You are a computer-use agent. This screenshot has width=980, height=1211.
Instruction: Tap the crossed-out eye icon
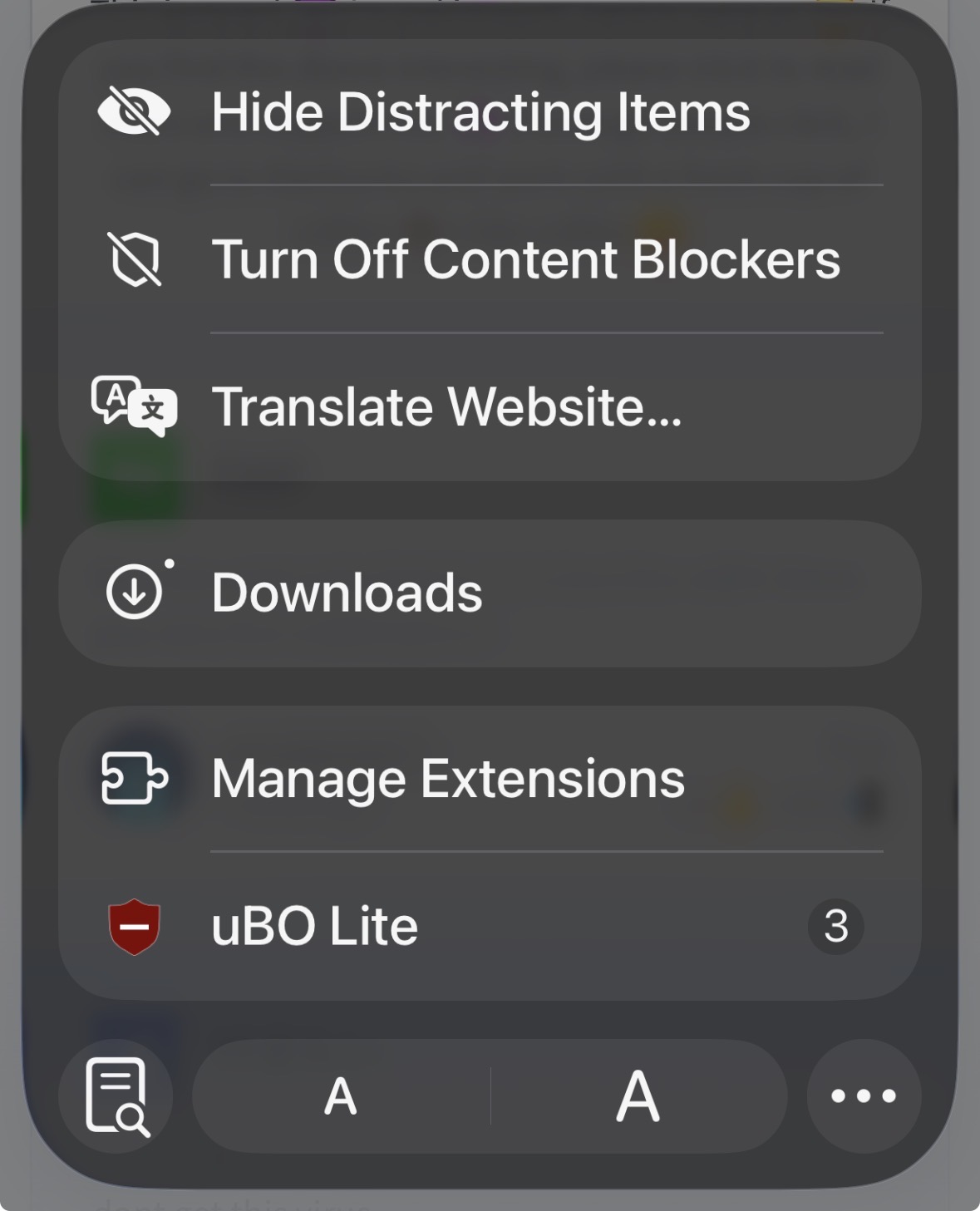134,111
